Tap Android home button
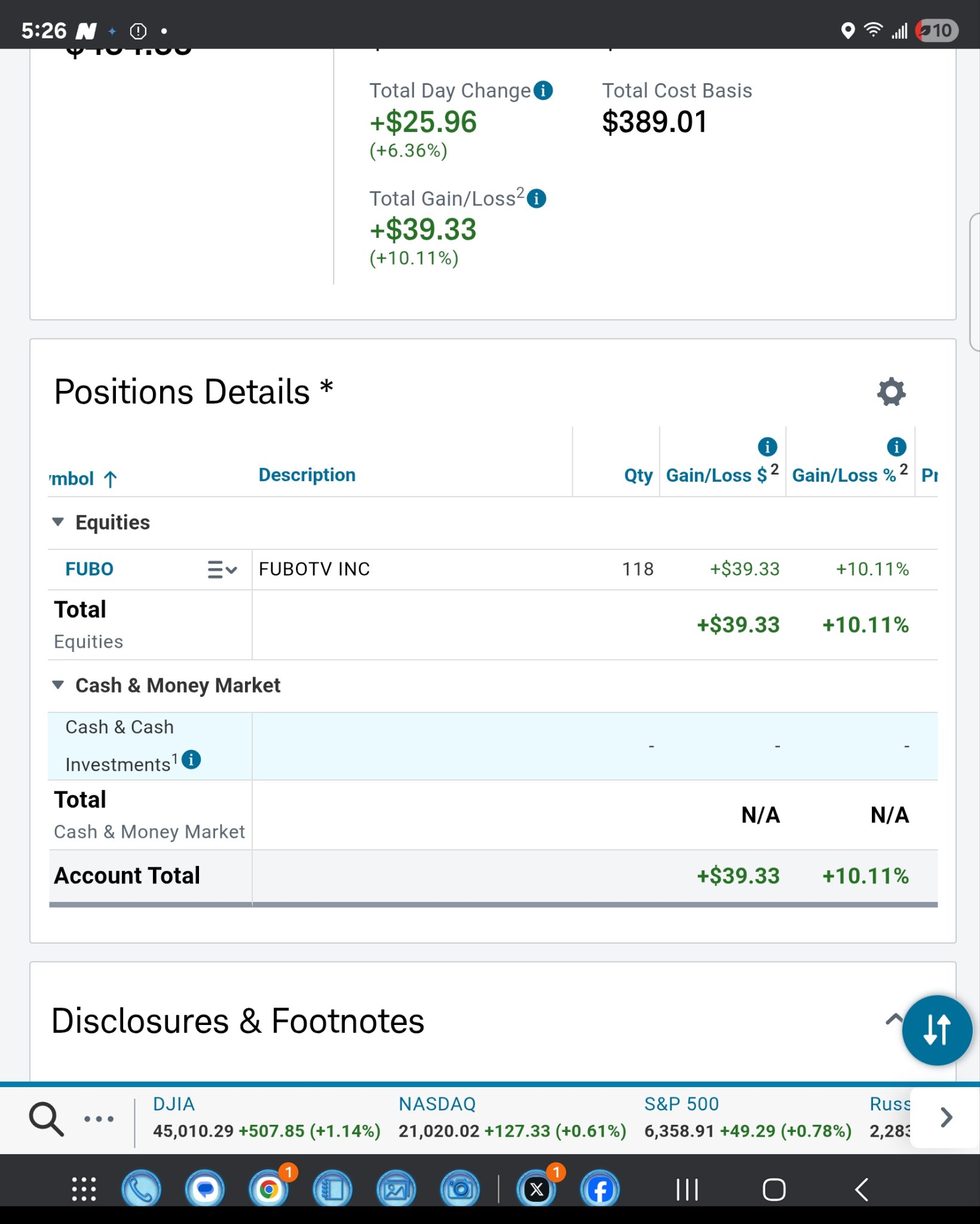The width and height of the screenshot is (980, 1224). tap(774, 1189)
